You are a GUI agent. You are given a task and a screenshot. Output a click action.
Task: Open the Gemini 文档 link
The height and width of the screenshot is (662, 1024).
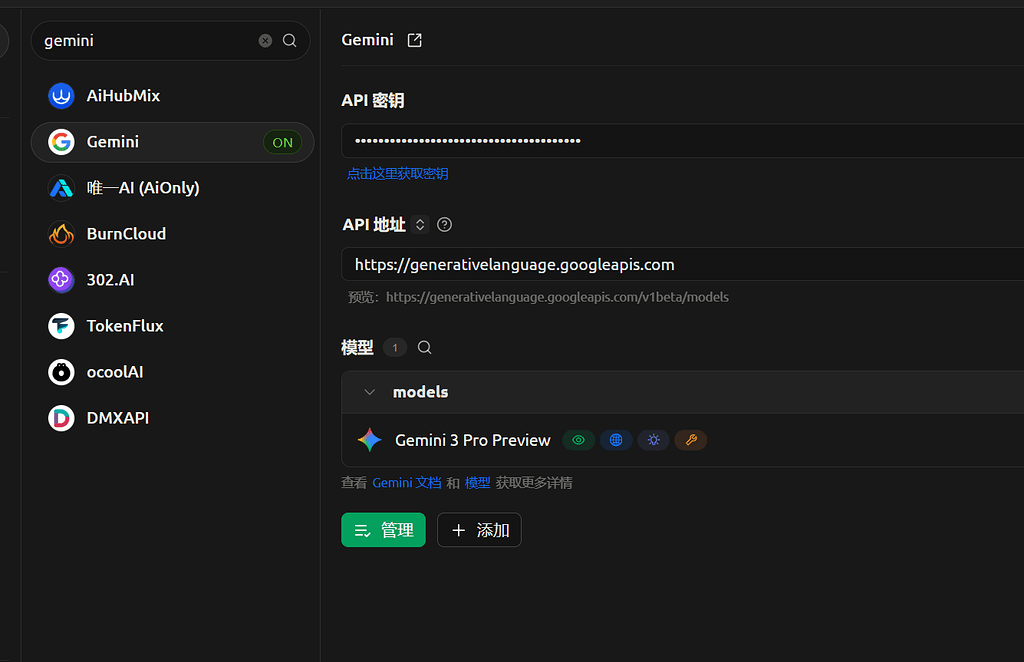point(407,483)
